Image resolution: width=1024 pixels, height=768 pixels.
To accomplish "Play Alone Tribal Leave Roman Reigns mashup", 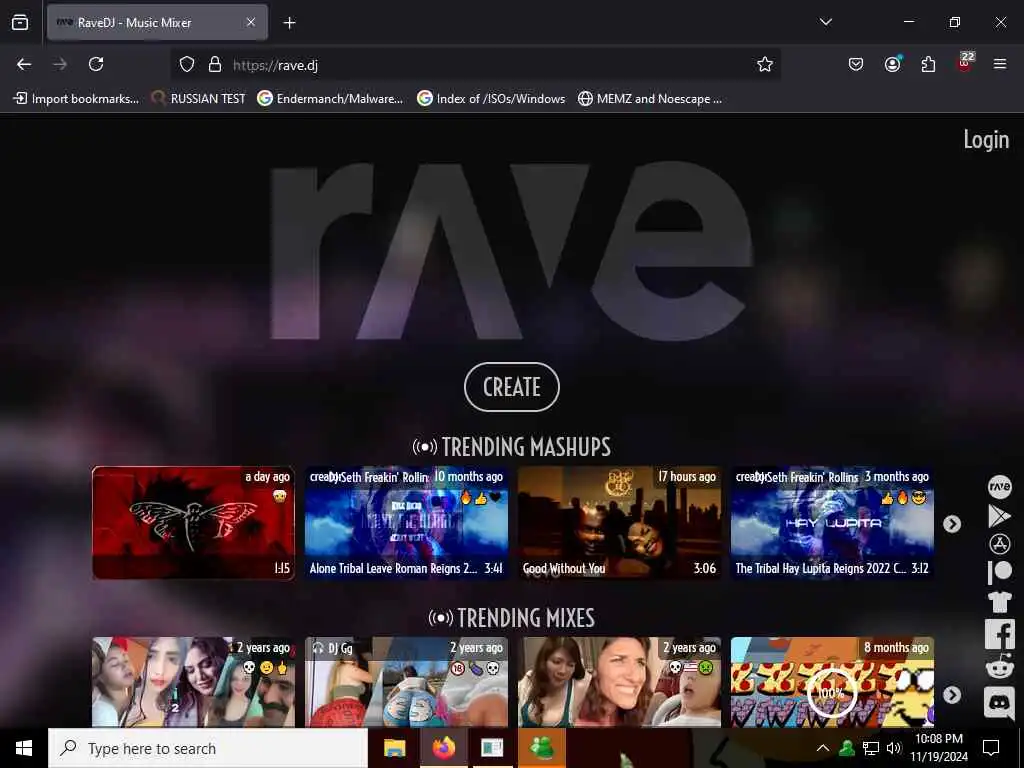I will pyautogui.click(x=406, y=522).
